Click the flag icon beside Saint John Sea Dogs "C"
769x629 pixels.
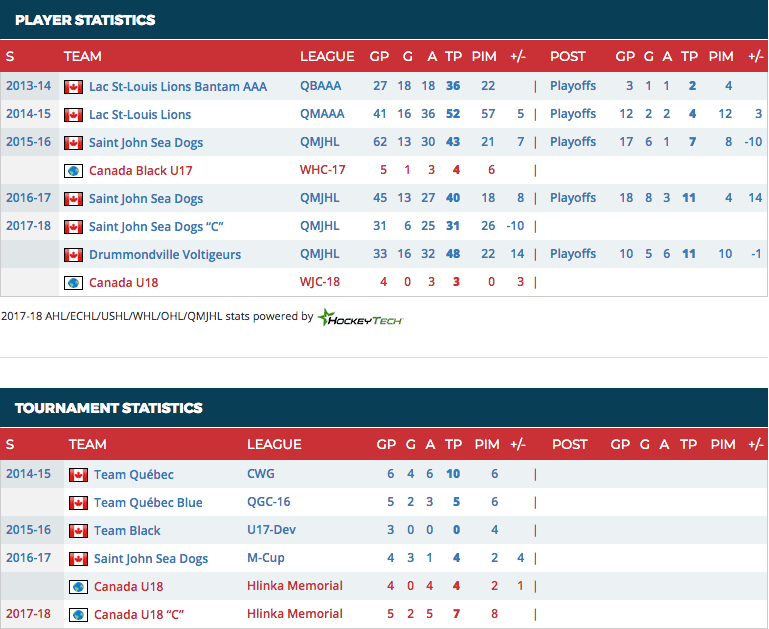point(73,227)
